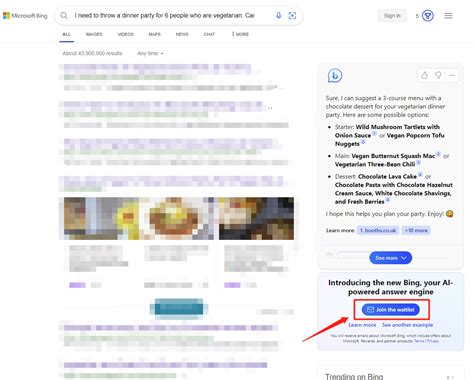Screen dimensions: 474x380
Task: Click the Sign in button
Action: (x=392, y=16)
